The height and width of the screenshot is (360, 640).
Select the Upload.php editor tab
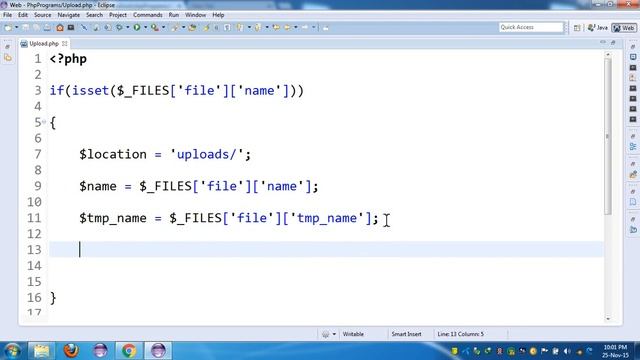pyautogui.click(x=44, y=43)
